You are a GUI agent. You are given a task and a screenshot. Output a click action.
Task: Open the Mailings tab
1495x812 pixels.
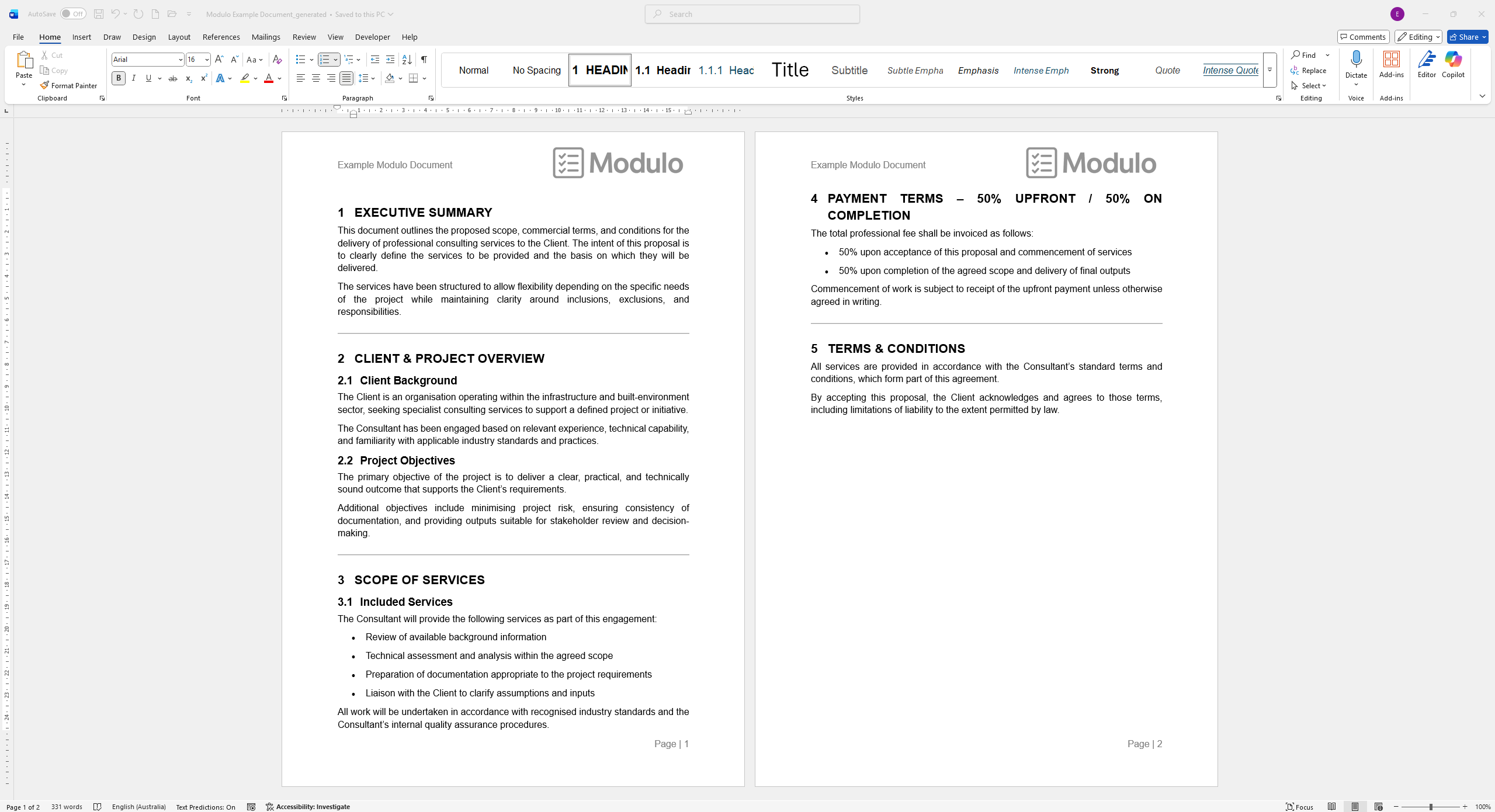pyautogui.click(x=266, y=36)
